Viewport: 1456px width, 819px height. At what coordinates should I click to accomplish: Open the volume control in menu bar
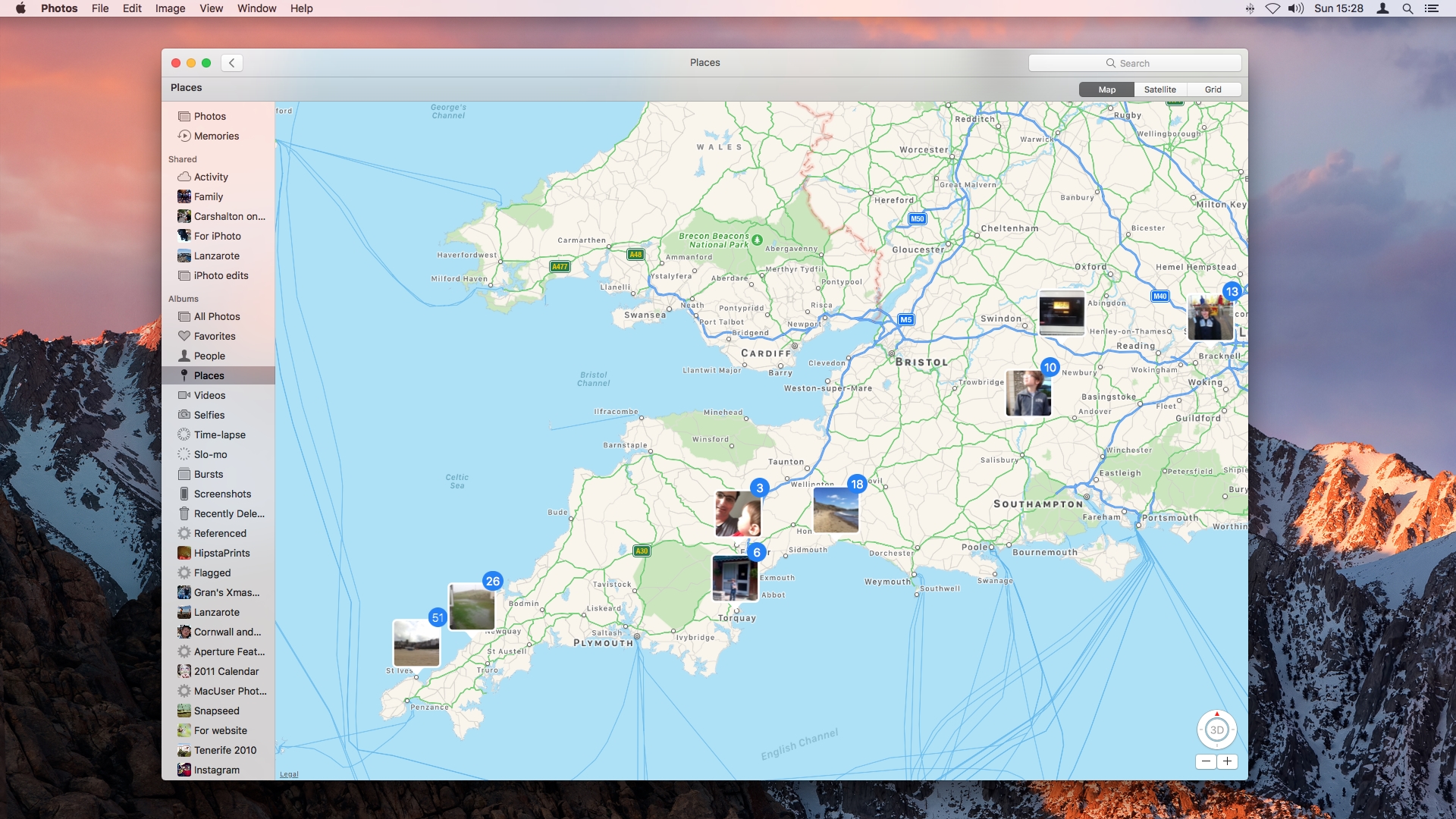pyautogui.click(x=1296, y=8)
